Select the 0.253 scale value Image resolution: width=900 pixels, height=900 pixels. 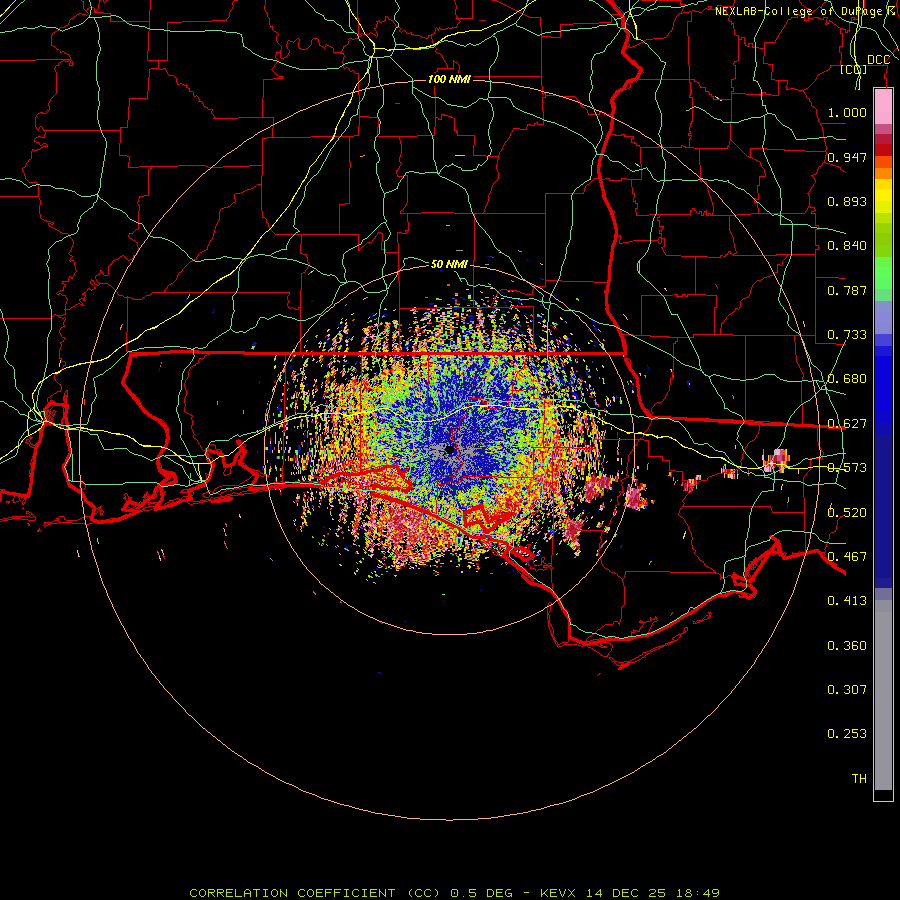(847, 734)
